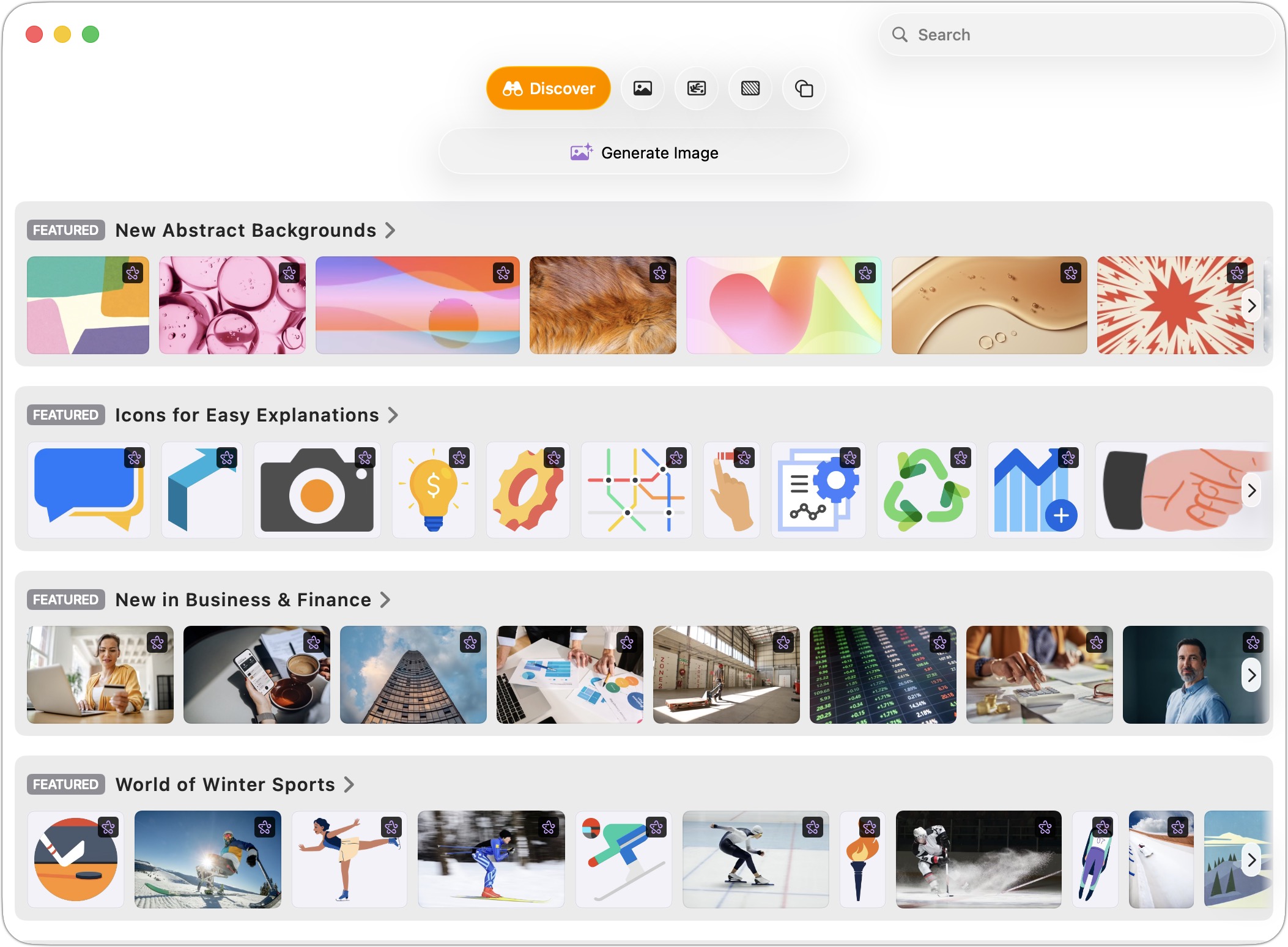Screen dimensions: 1288x947
Task: Select the Discover tab
Action: (548, 88)
